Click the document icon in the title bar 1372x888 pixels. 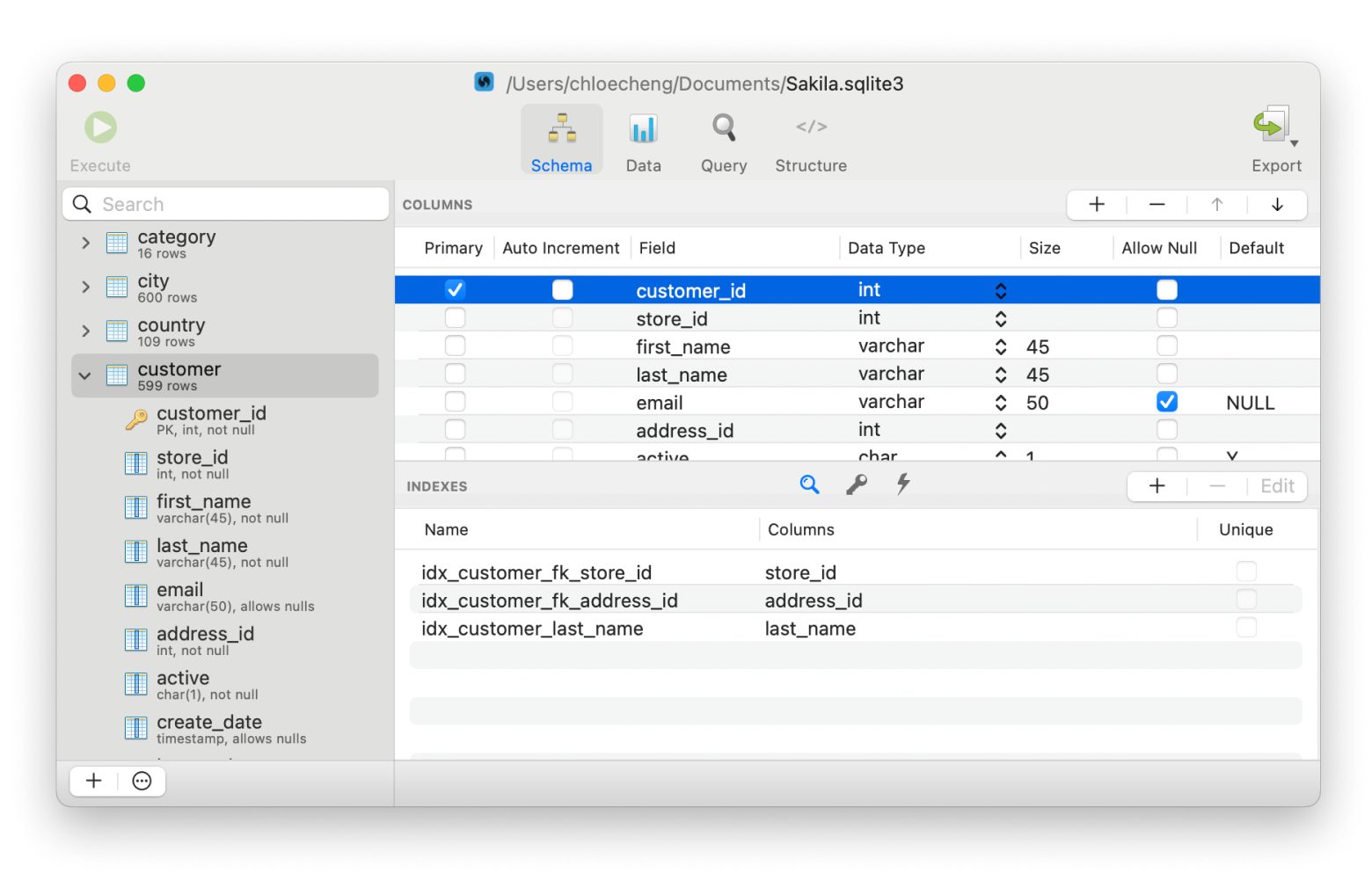[484, 83]
